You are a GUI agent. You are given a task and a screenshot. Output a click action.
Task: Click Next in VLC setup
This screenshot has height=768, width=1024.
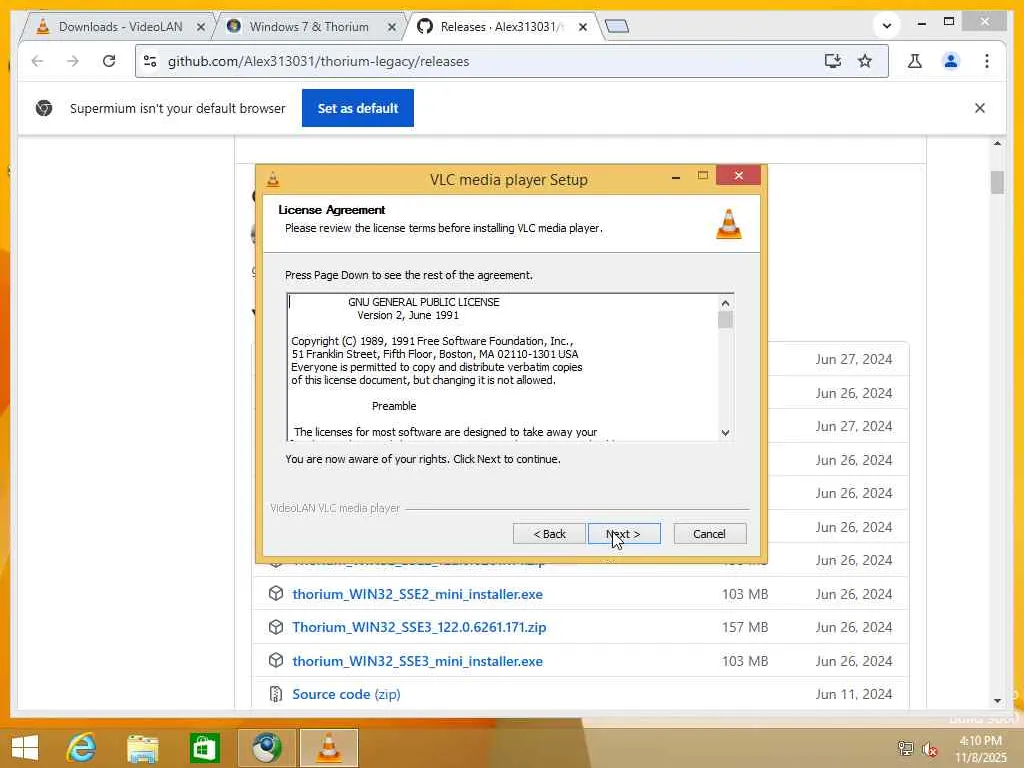pyautogui.click(x=624, y=534)
